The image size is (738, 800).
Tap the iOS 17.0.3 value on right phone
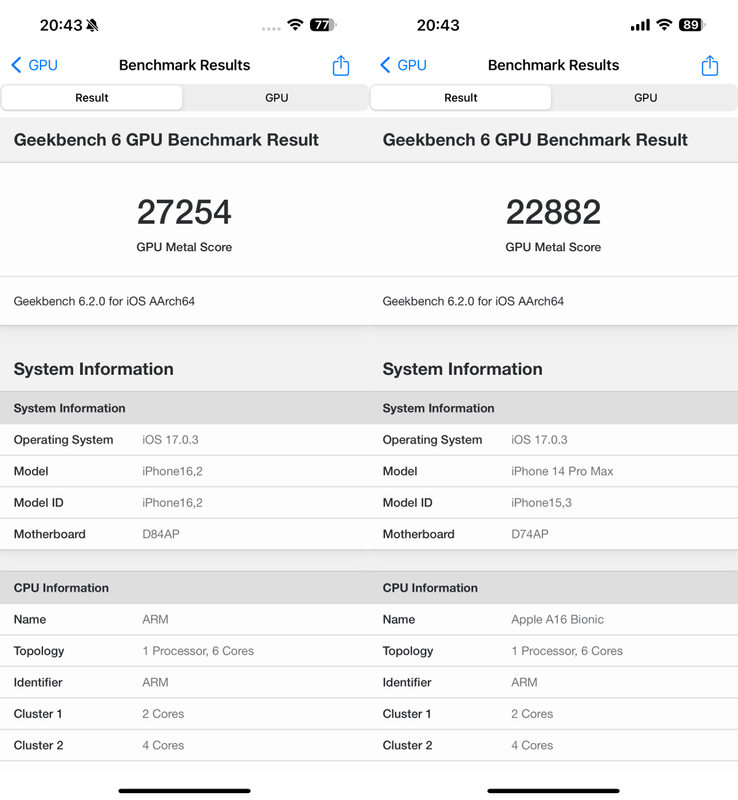539,439
